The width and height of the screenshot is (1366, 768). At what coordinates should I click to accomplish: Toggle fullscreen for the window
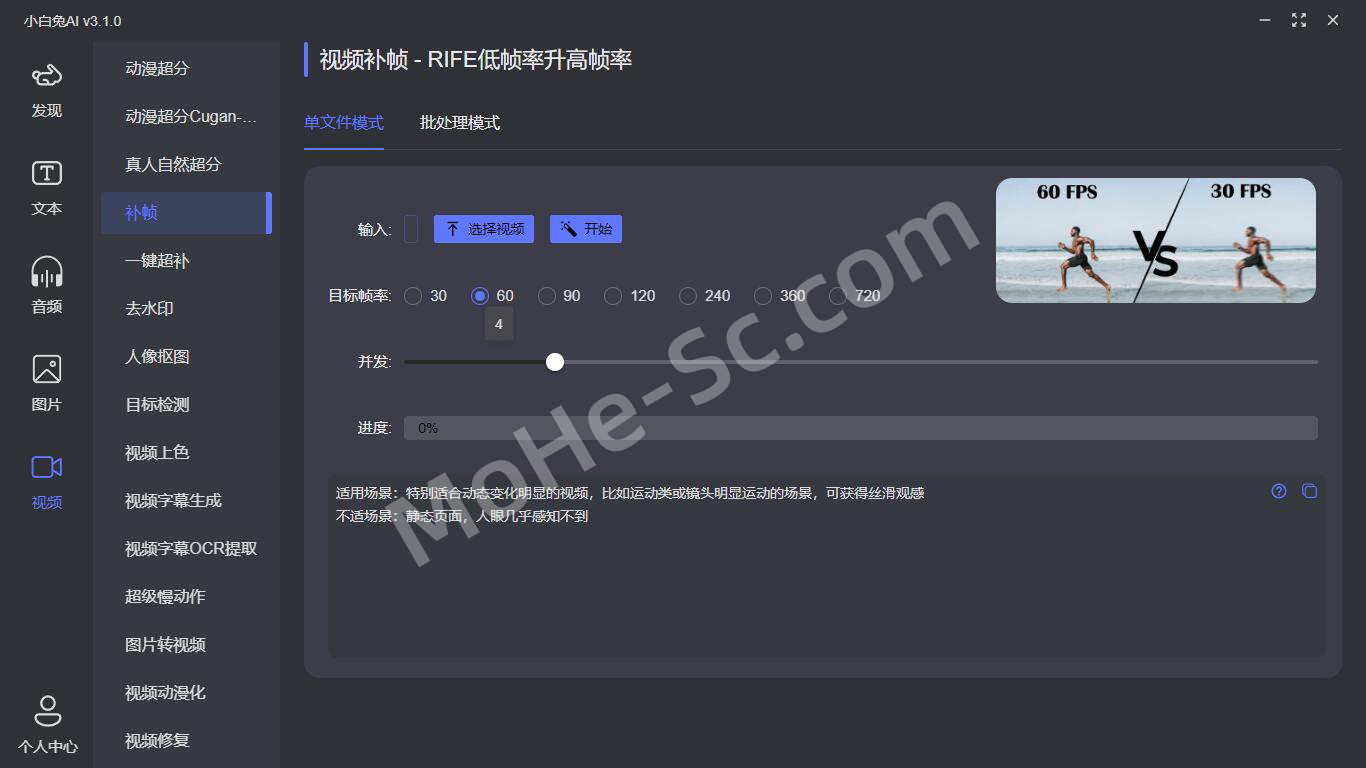pos(1299,20)
